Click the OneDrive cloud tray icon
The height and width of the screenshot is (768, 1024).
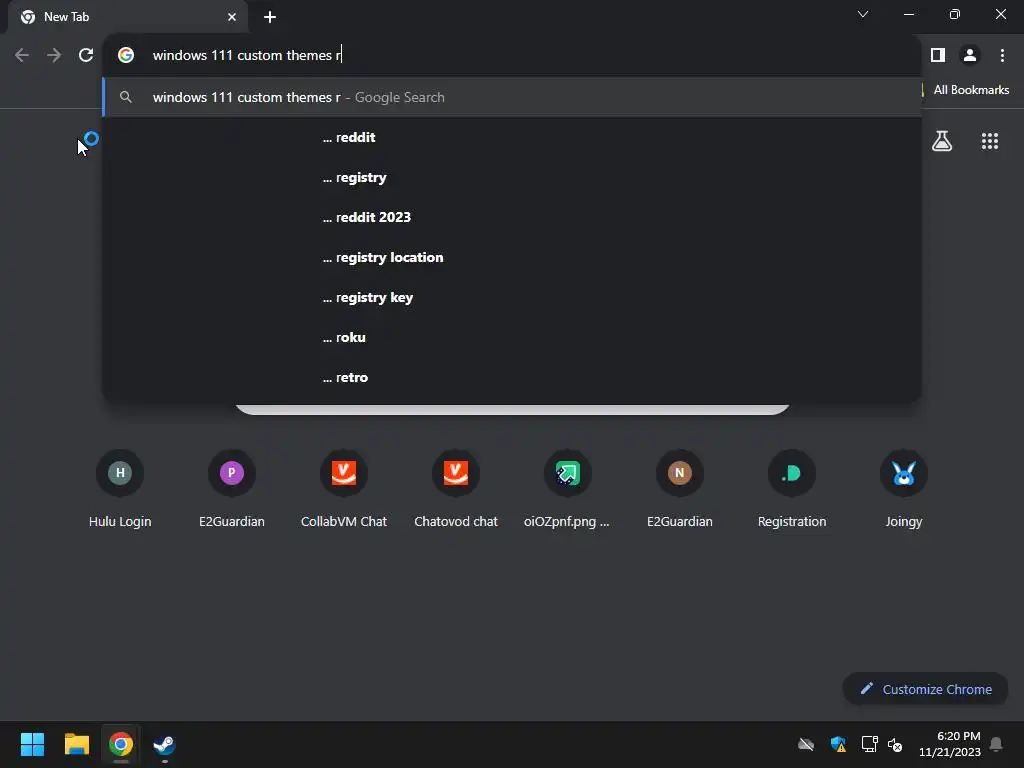click(x=806, y=744)
